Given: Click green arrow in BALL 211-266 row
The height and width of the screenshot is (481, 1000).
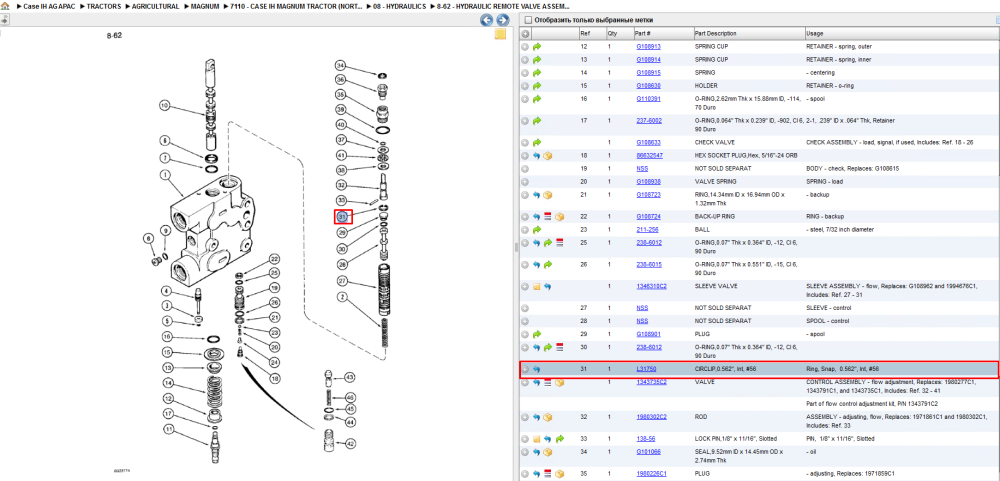Looking at the screenshot, I should coord(537,230).
